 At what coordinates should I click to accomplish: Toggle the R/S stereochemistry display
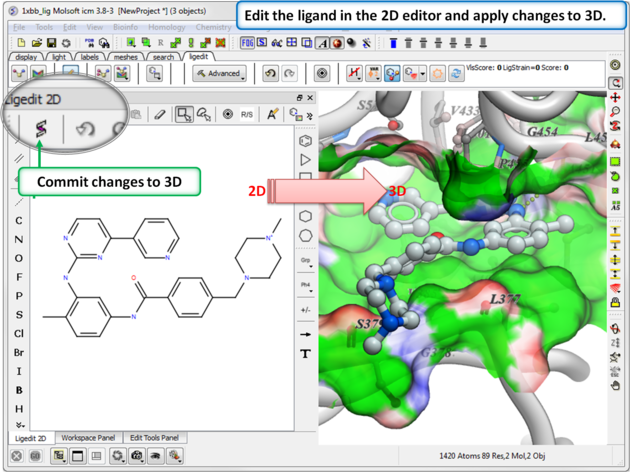coord(247,115)
